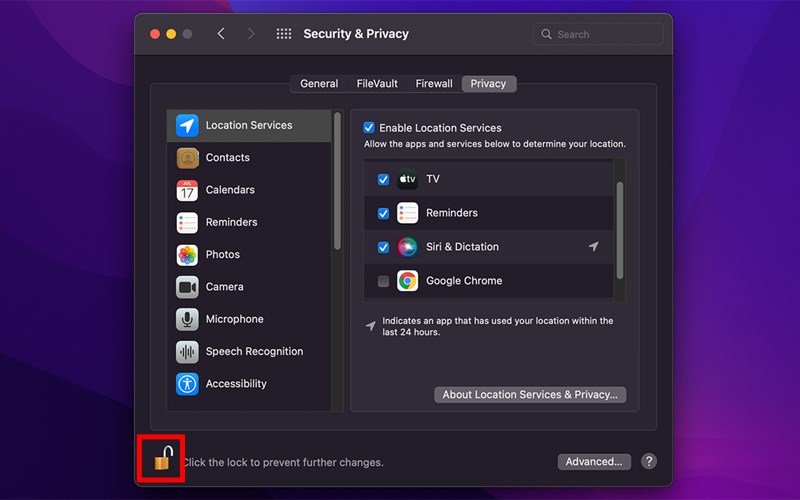
Task: Click the magnifier icon in the search field
Action: pos(546,34)
